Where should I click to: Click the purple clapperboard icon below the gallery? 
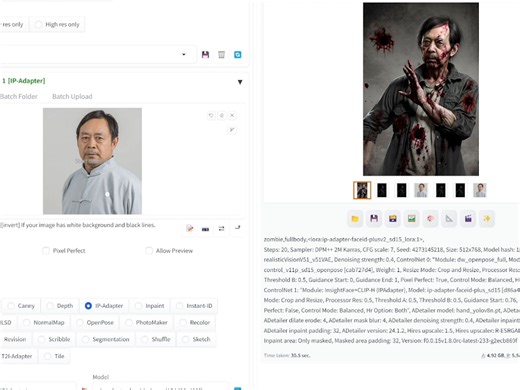(x=468, y=219)
